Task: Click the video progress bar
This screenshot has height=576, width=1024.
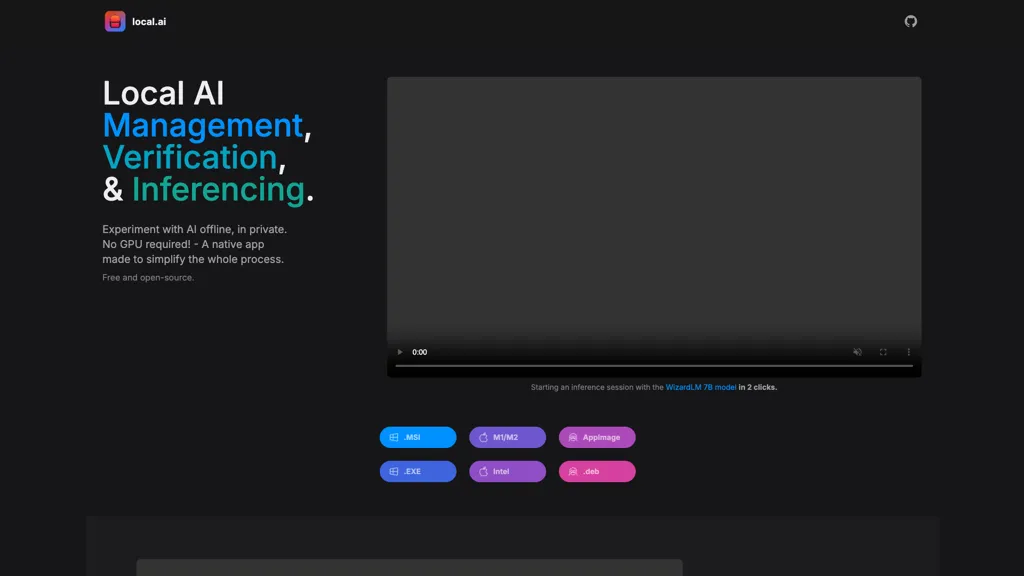Action: 654,366
